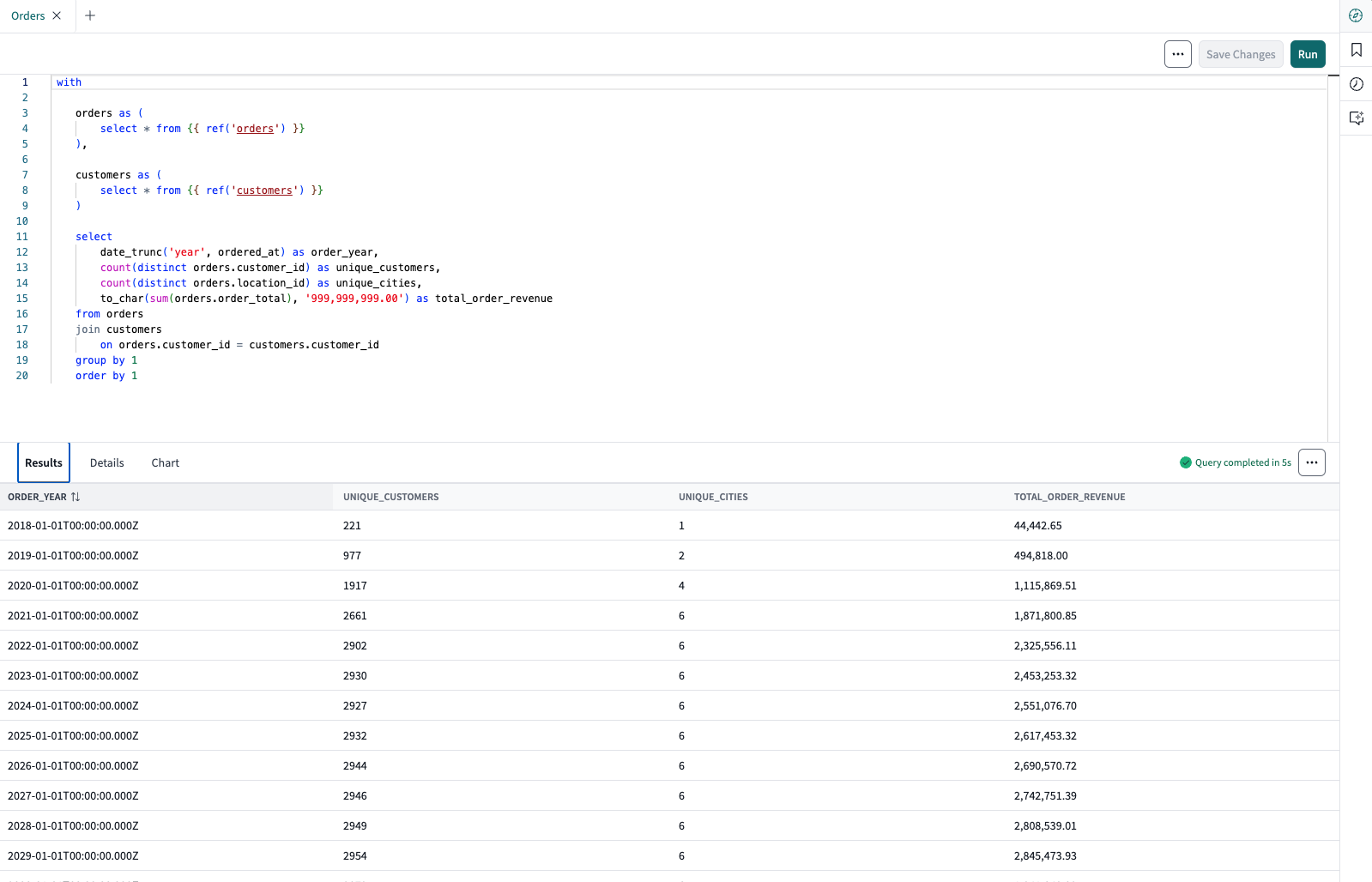Open the compass explorer panel icon
Image resolution: width=1372 pixels, height=882 pixels.
point(1356,15)
